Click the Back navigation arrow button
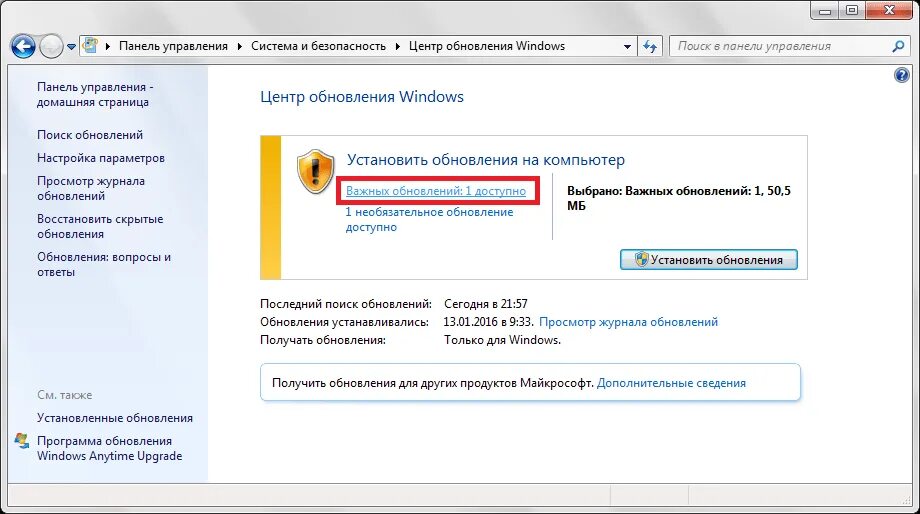 pos(23,46)
